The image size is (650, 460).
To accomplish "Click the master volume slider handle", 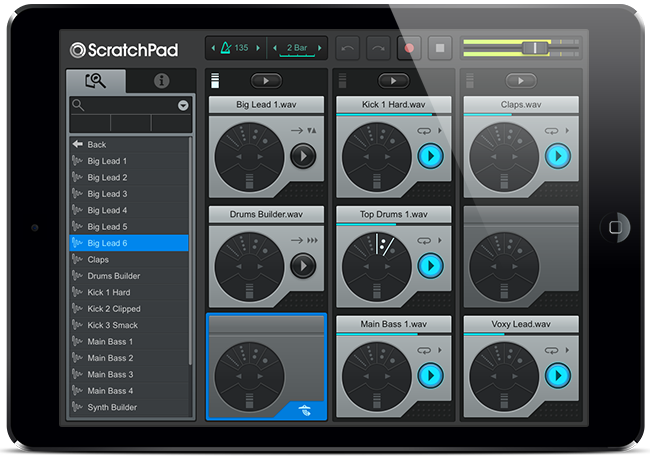I will click(535, 48).
